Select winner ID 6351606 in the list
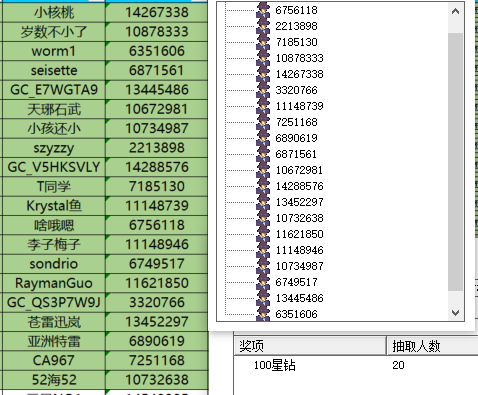 pyautogui.click(x=296, y=314)
